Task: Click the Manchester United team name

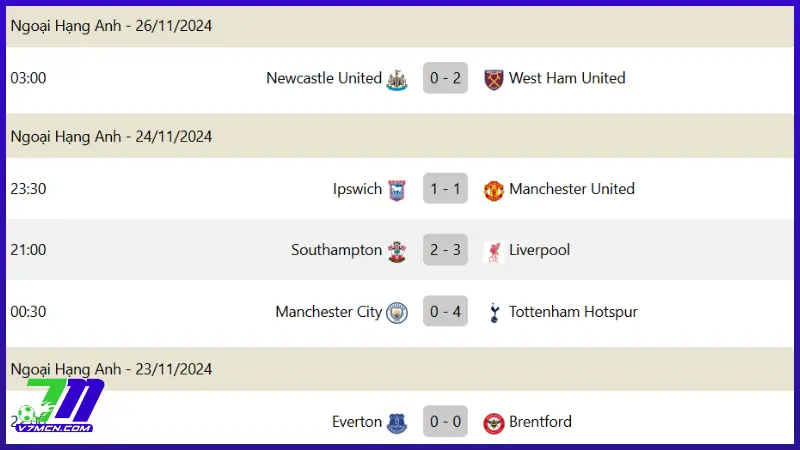Action: pyautogui.click(x=571, y=189)
